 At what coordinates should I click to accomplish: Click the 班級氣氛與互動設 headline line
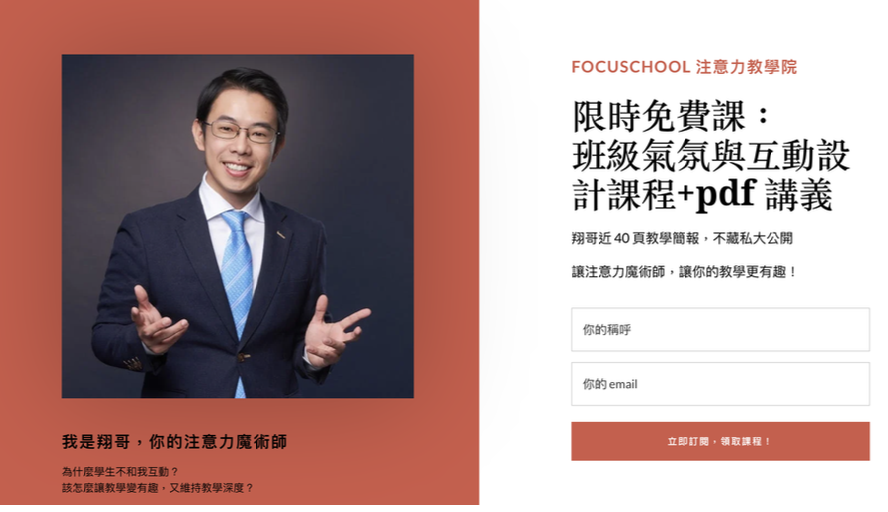click(711, 155)
